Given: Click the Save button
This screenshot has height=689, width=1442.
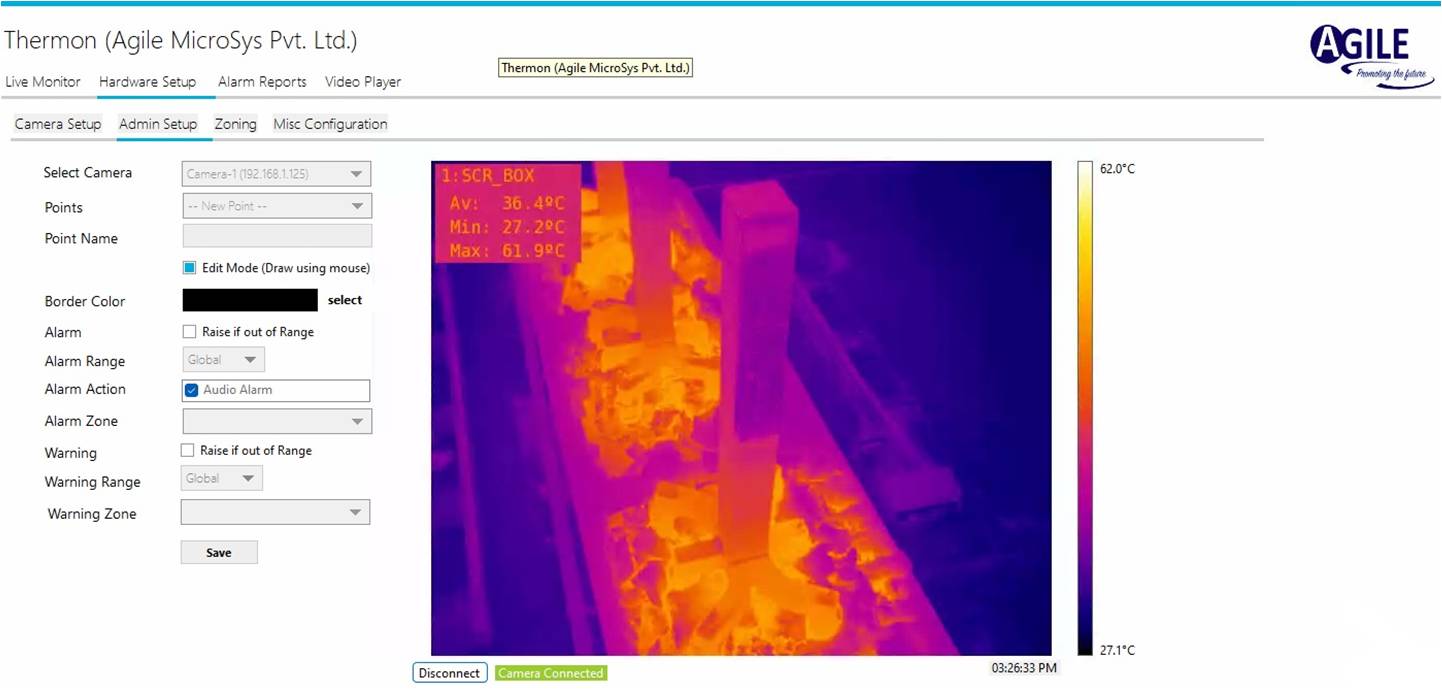Looking at the screenshot, I should (x=219, y=552).
